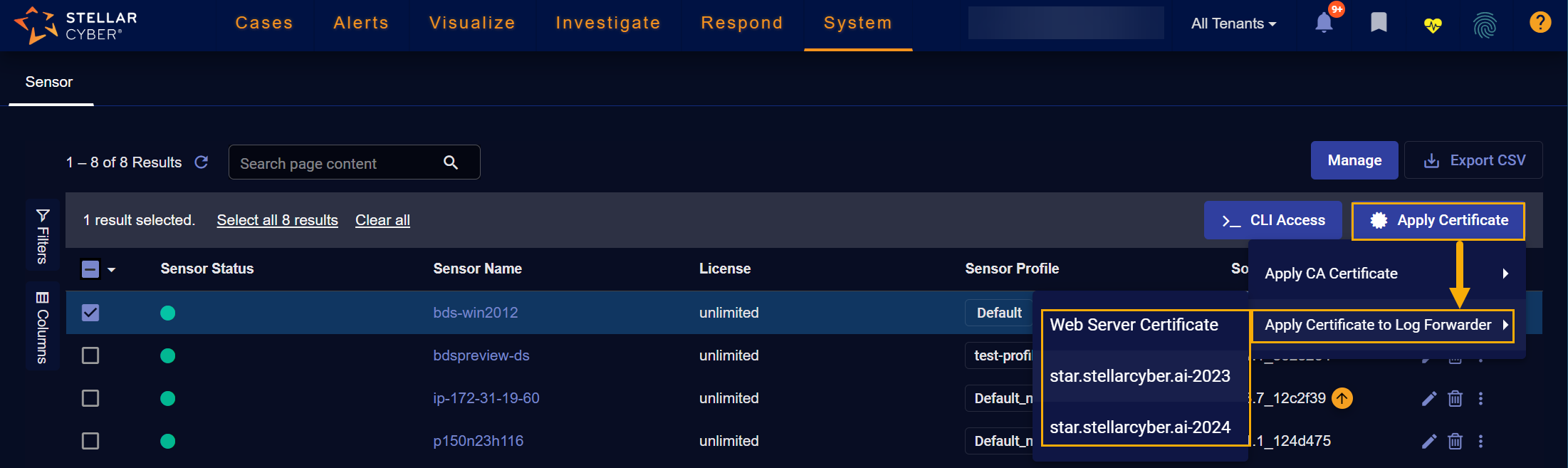This screenshot has width=1568, height=468.
Task: Click Select all 8 results link
Action: 277,220
